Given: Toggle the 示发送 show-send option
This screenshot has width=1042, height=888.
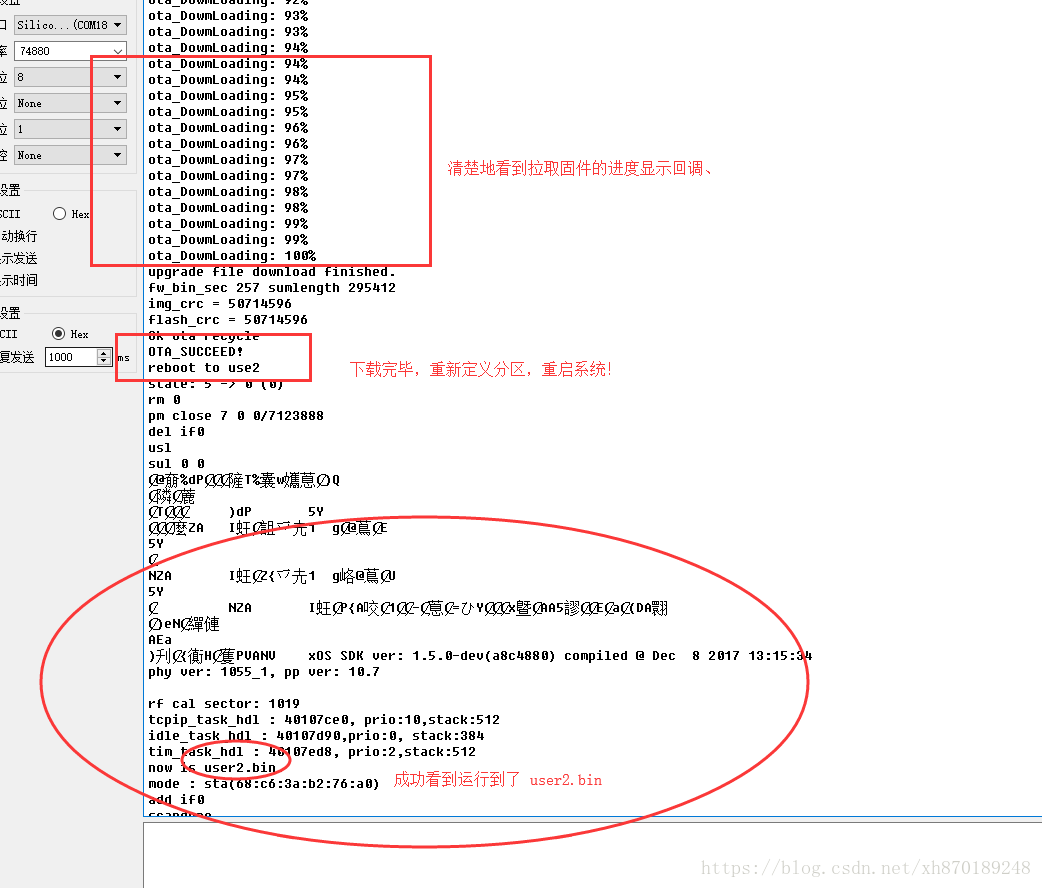Looking at the screenshot, I should click(x=19, y=258).
